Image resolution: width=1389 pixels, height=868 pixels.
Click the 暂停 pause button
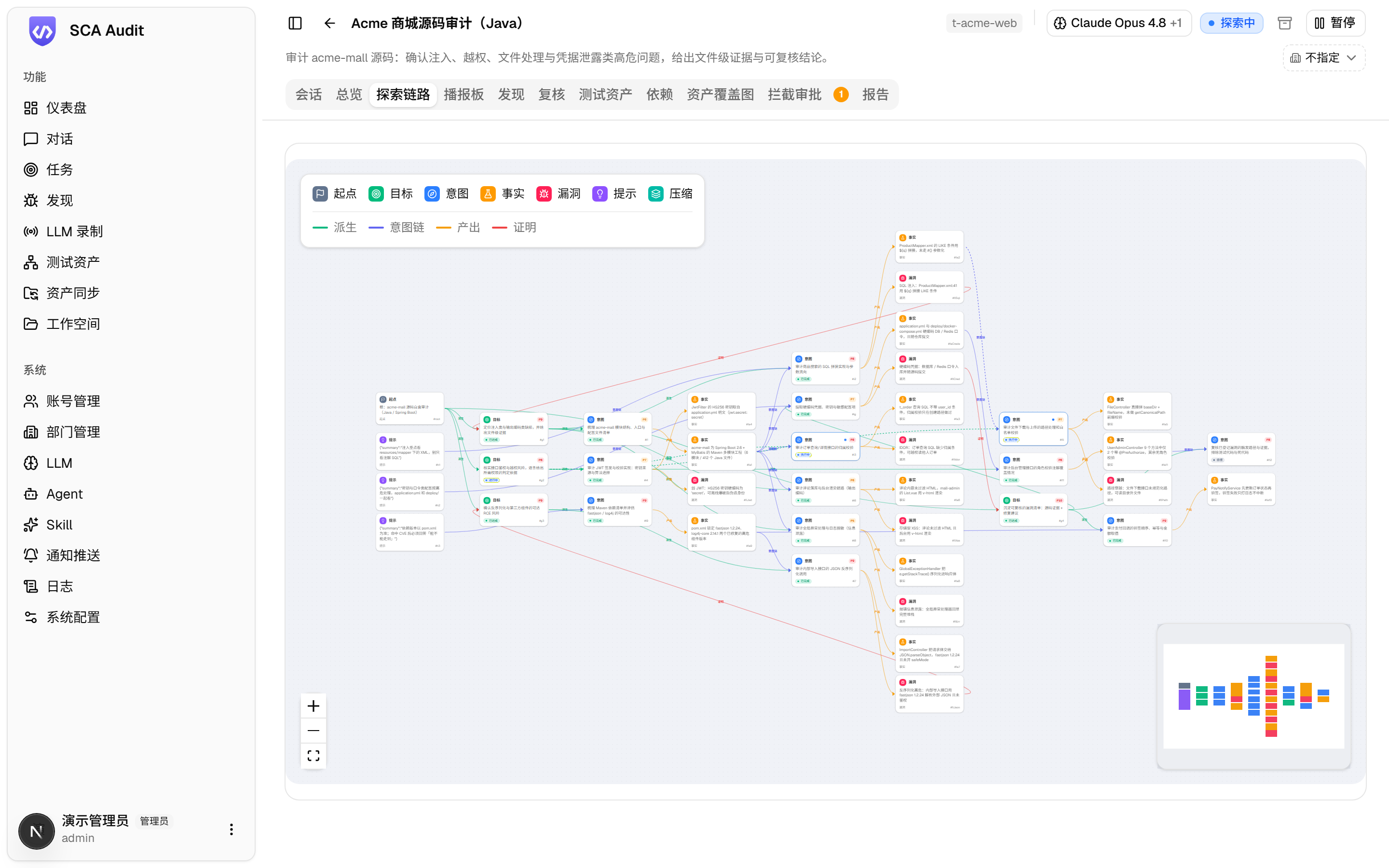pyautogui.click(x=1335, y=23)
